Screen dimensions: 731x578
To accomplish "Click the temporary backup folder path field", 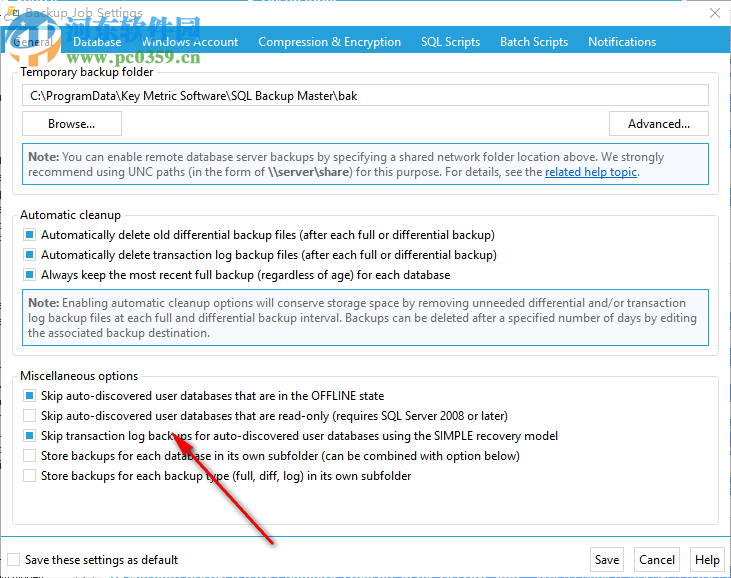I will tap(365, 96).
